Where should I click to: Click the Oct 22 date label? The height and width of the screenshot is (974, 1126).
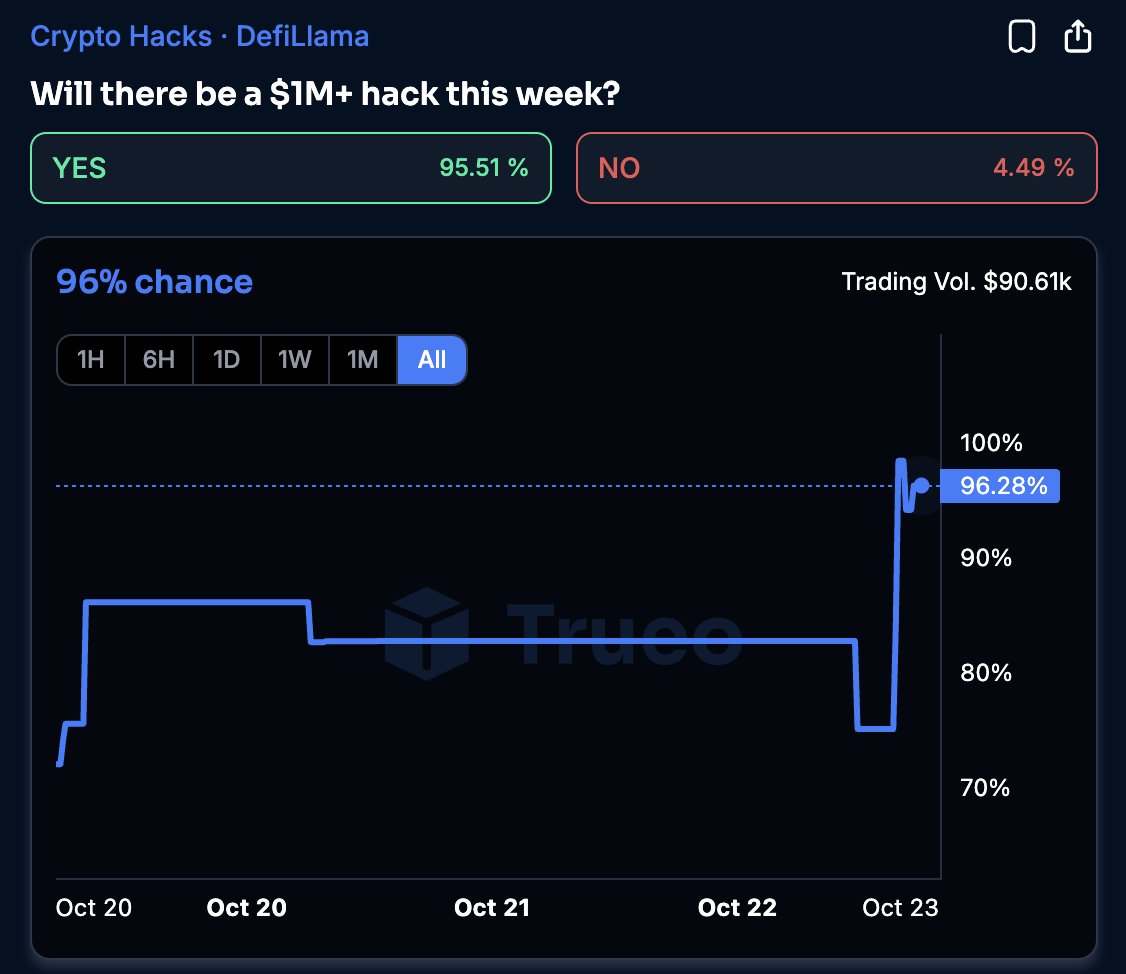738,908
